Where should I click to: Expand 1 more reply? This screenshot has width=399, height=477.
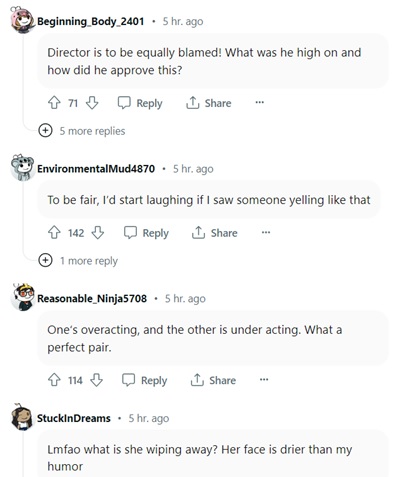[78, 260]
